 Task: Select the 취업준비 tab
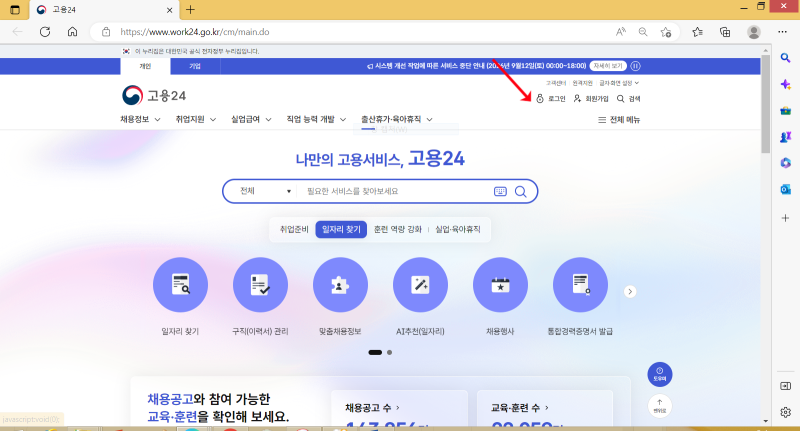294,230
